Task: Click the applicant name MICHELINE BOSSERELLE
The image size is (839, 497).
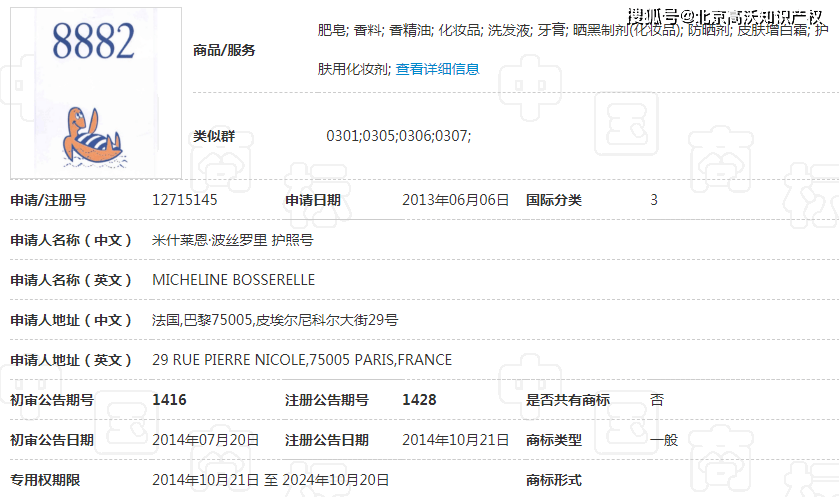Action: tap(233, 280)
